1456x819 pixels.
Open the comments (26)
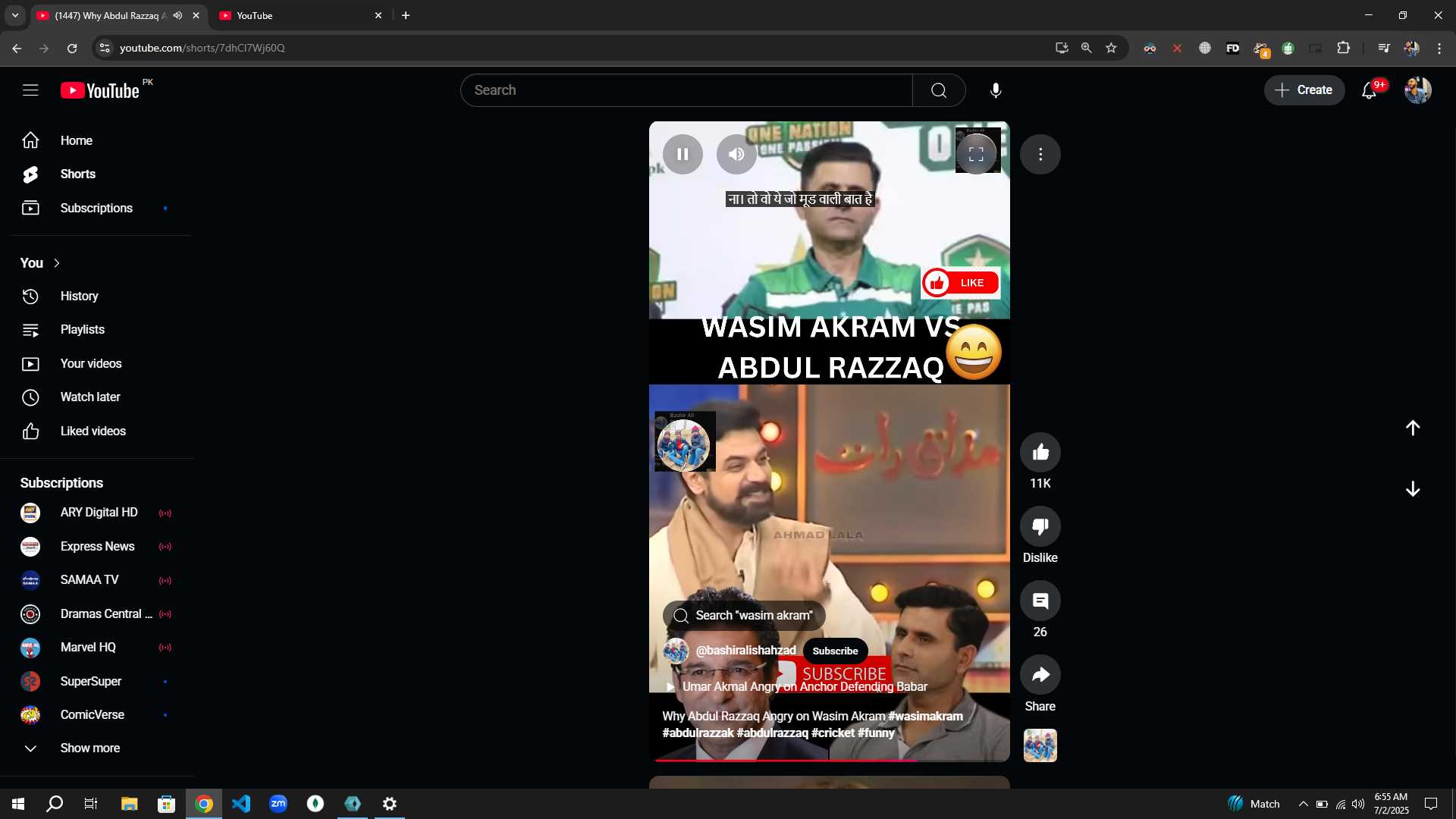(1040, 601)
